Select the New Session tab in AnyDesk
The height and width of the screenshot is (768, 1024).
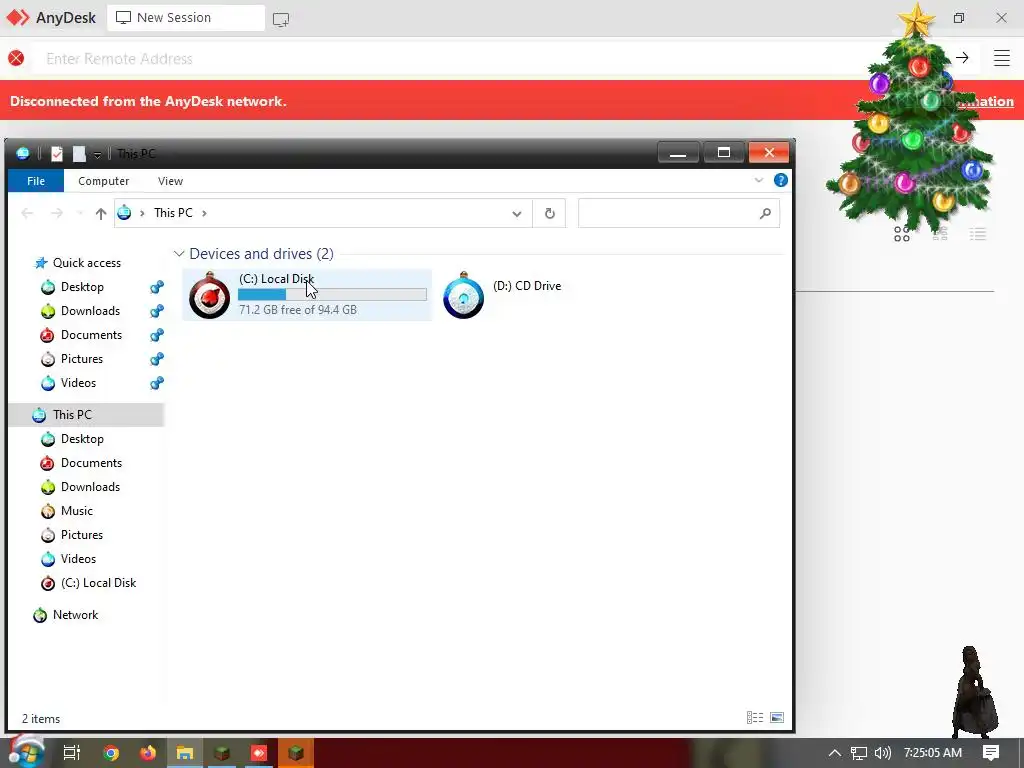pos(186,18)
